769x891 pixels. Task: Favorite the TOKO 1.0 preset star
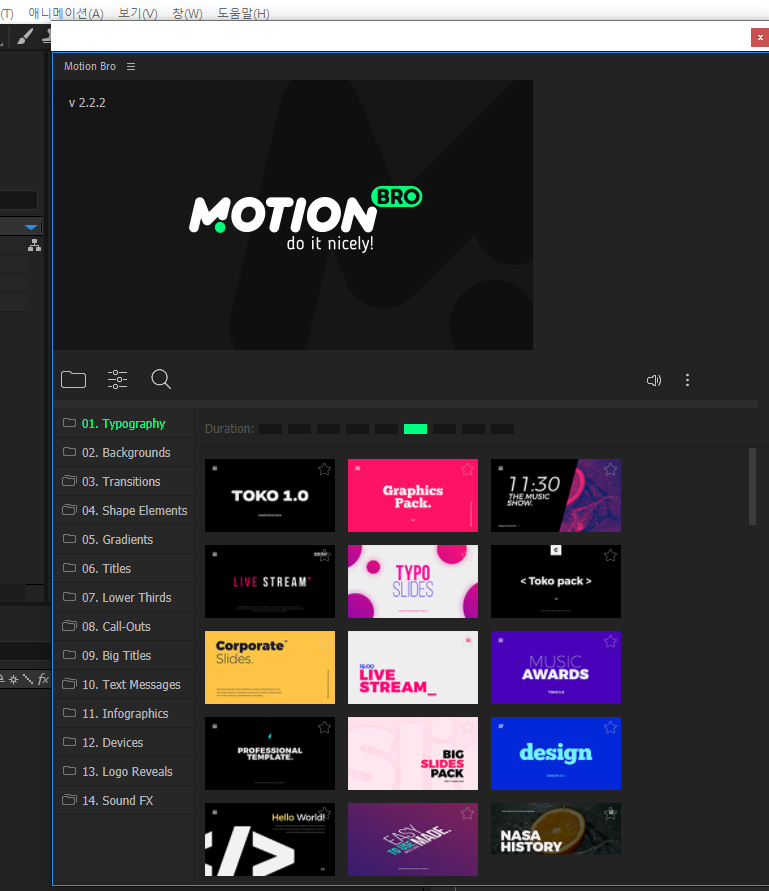click(324, 469)
